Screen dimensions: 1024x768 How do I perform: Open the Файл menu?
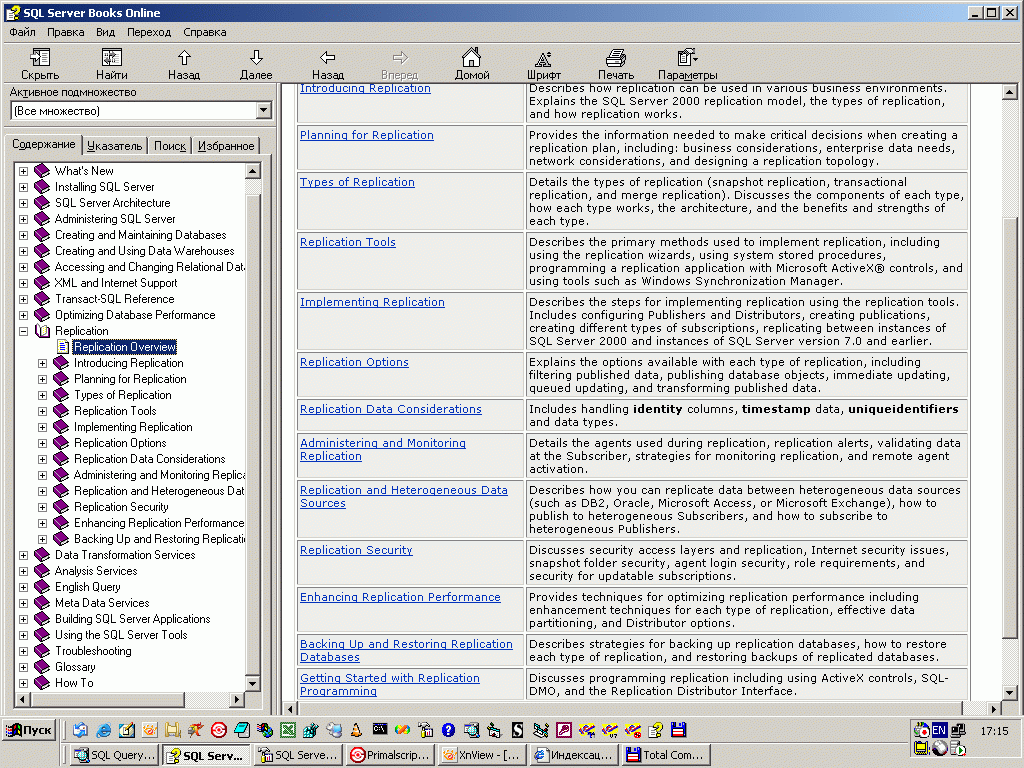tap(22, 32)
